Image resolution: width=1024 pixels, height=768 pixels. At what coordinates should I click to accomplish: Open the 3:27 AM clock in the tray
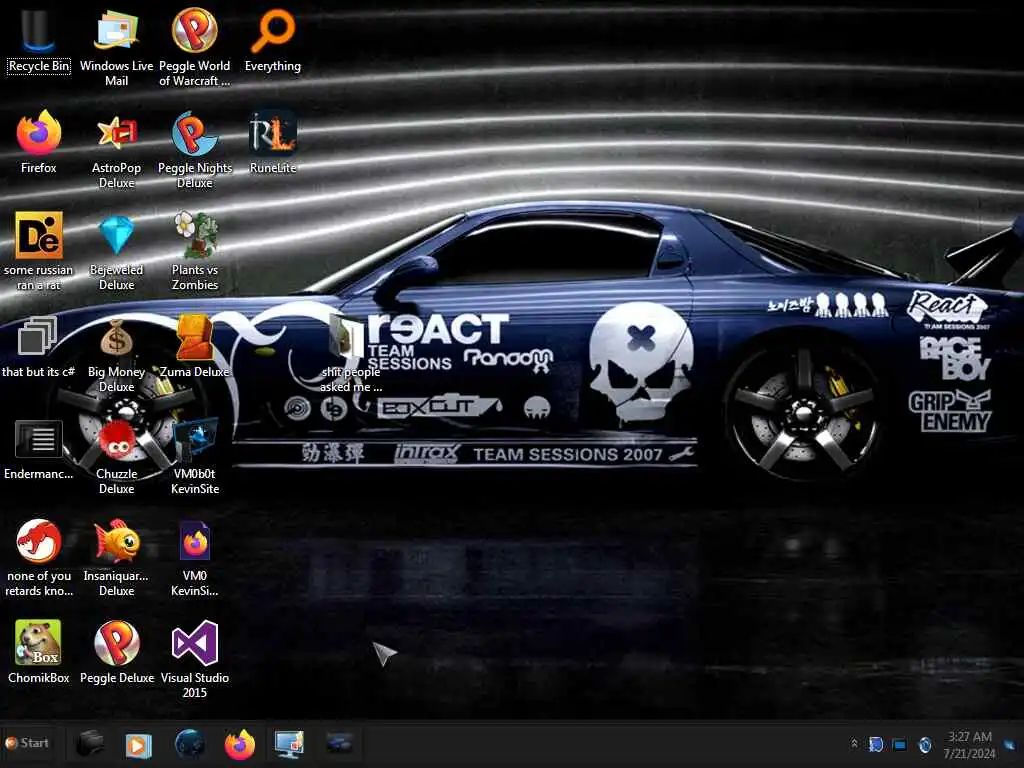pos(970,744)
